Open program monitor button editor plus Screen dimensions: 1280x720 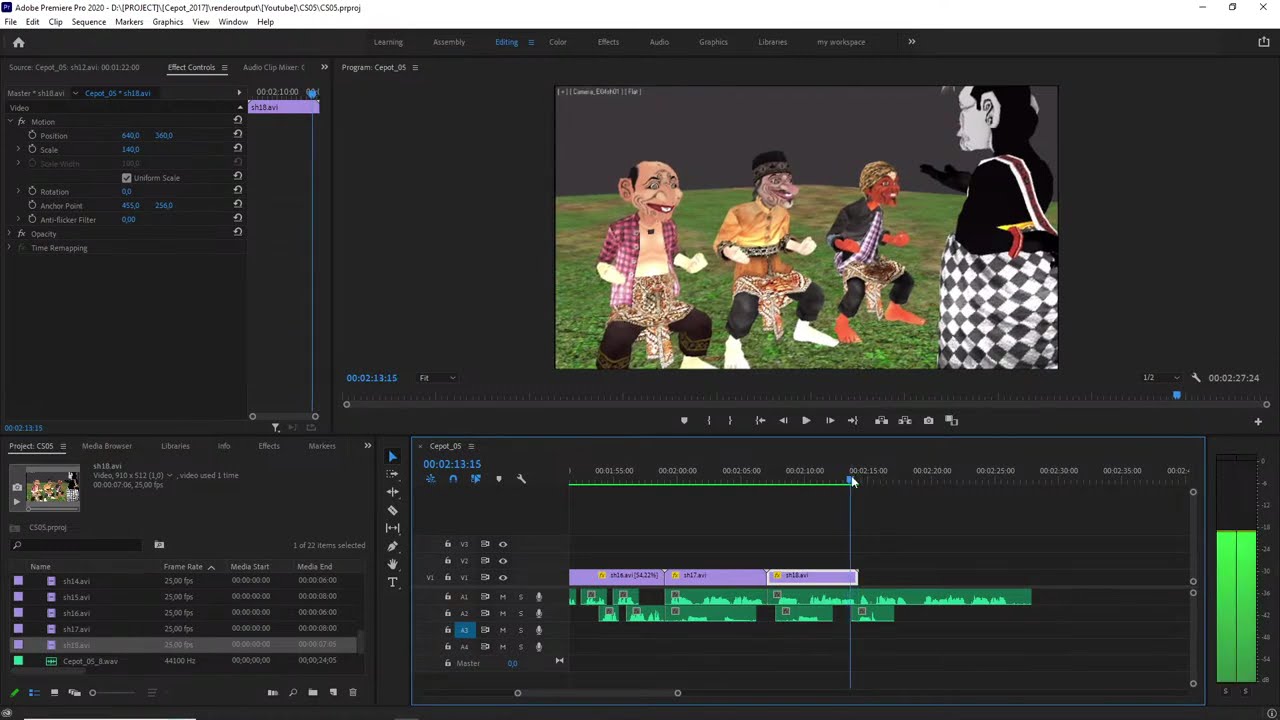1258,421
